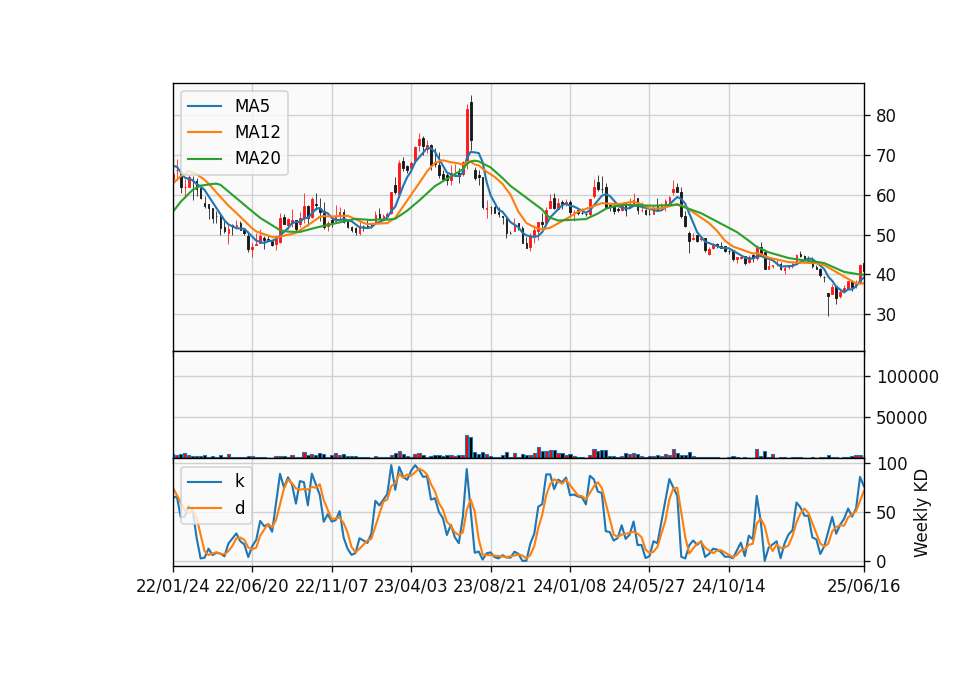This screenshot has width=960, height=690.
Task: Click the 80 price axis tick
Action: (x=886, y=116)
